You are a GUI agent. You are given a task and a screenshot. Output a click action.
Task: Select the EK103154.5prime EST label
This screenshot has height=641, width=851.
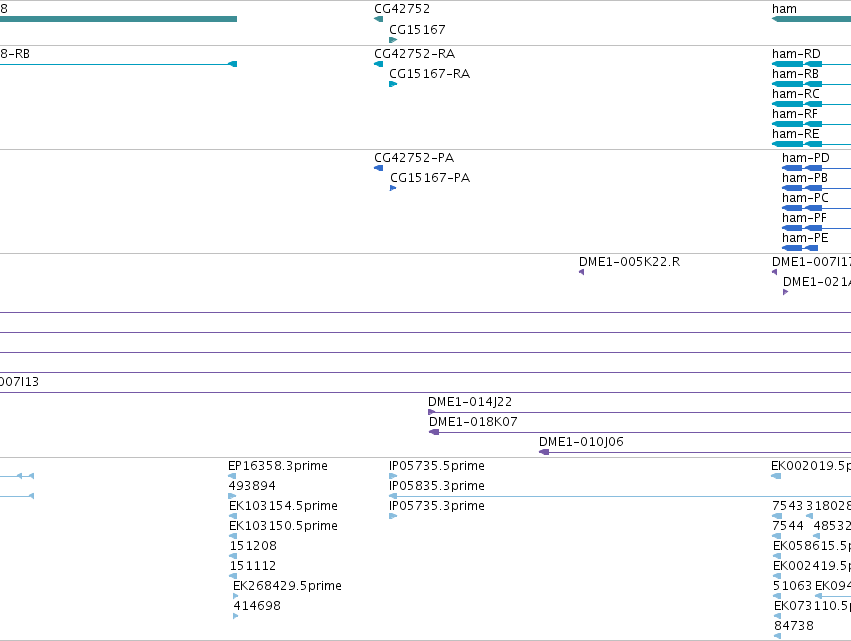[x=283, y=506]
